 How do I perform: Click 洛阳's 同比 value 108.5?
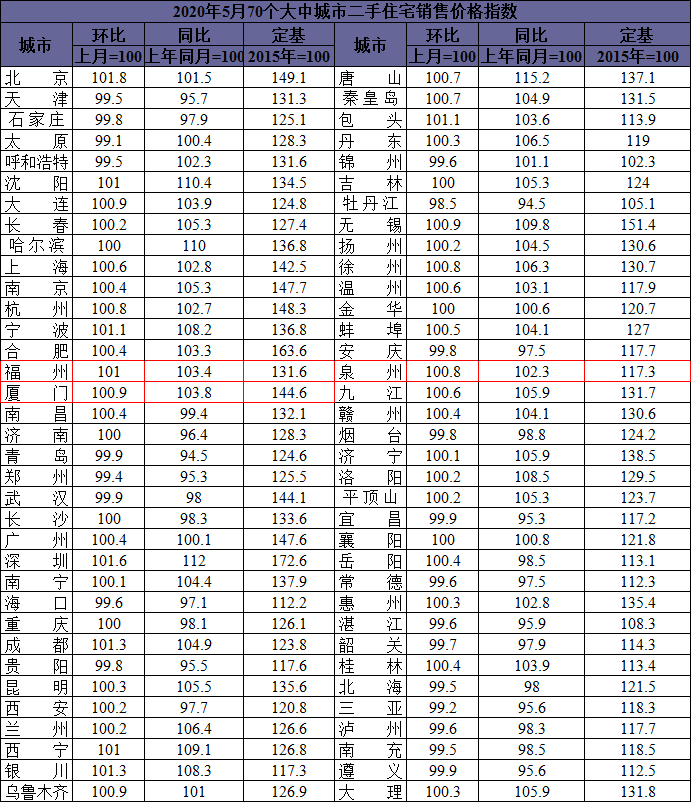pyautogui.click(x=532, y=477)
